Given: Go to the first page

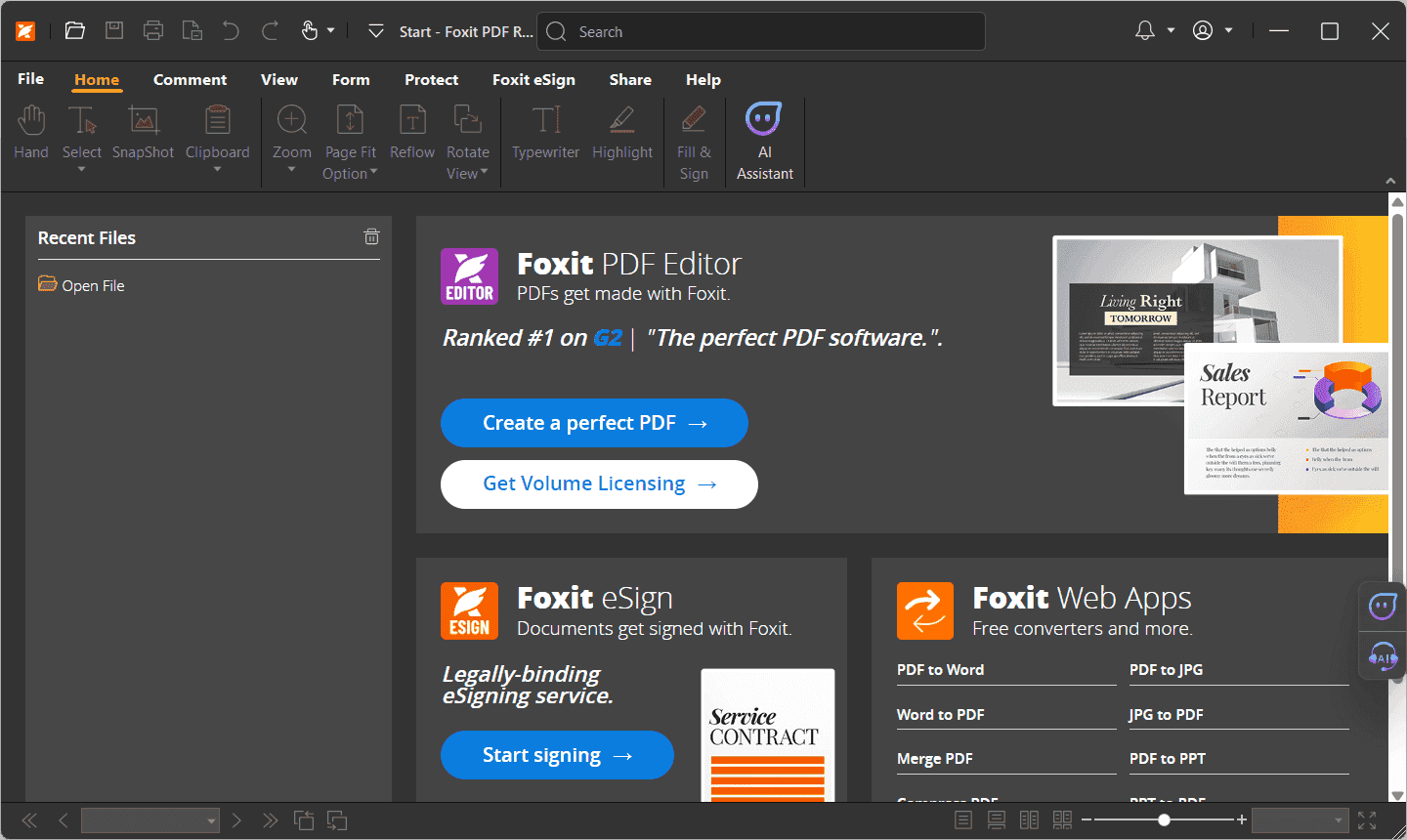Looking at the screenshot, I should click(x=29, y=820).
